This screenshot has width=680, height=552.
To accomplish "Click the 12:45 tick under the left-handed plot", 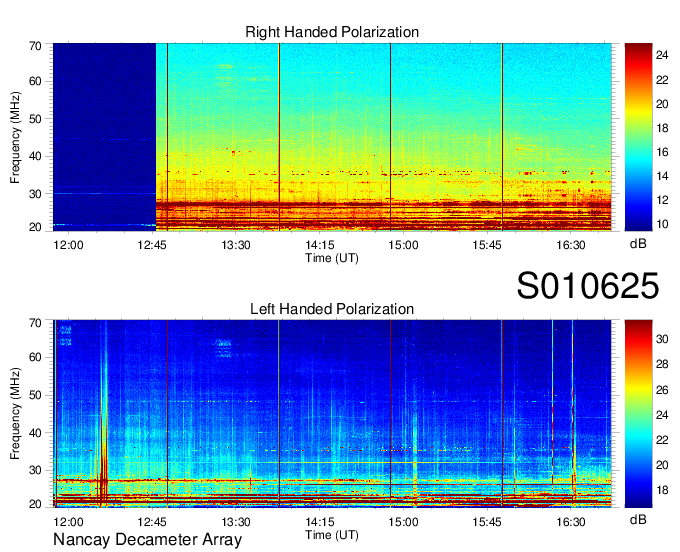I will point(152,522).
